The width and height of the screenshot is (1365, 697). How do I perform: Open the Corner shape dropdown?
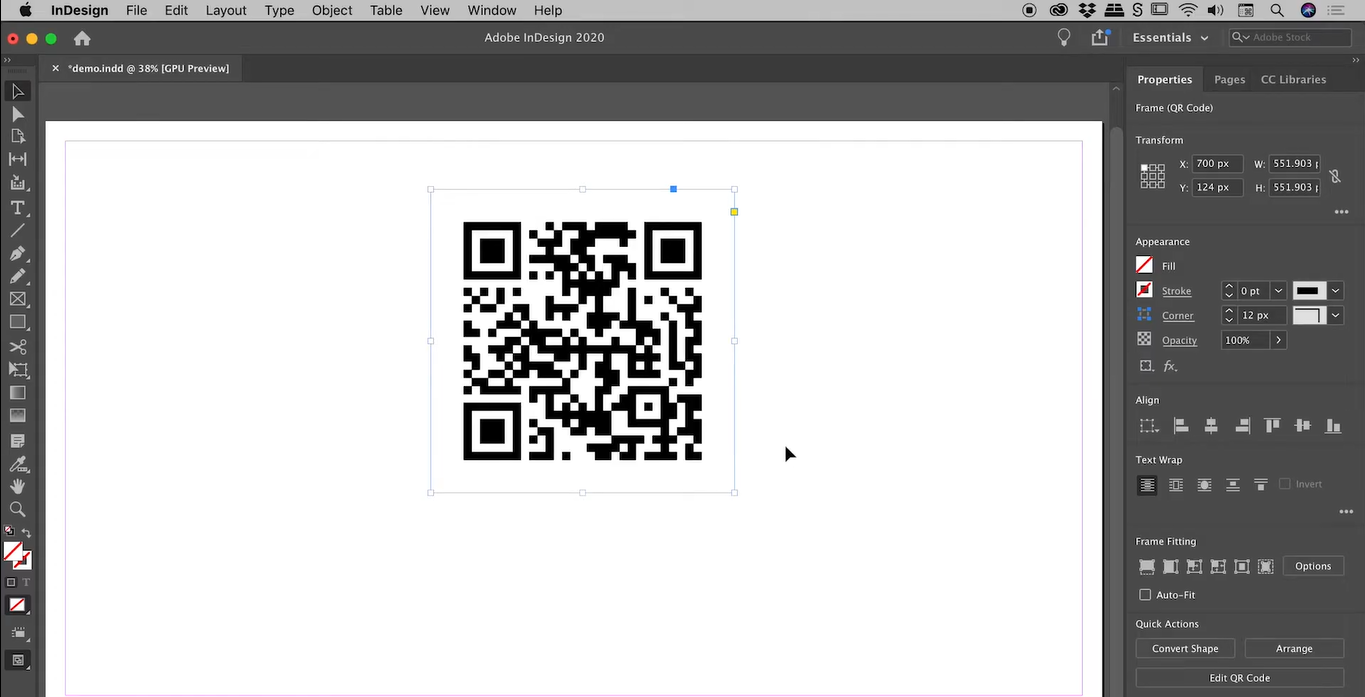click(x=1335, y=314)
